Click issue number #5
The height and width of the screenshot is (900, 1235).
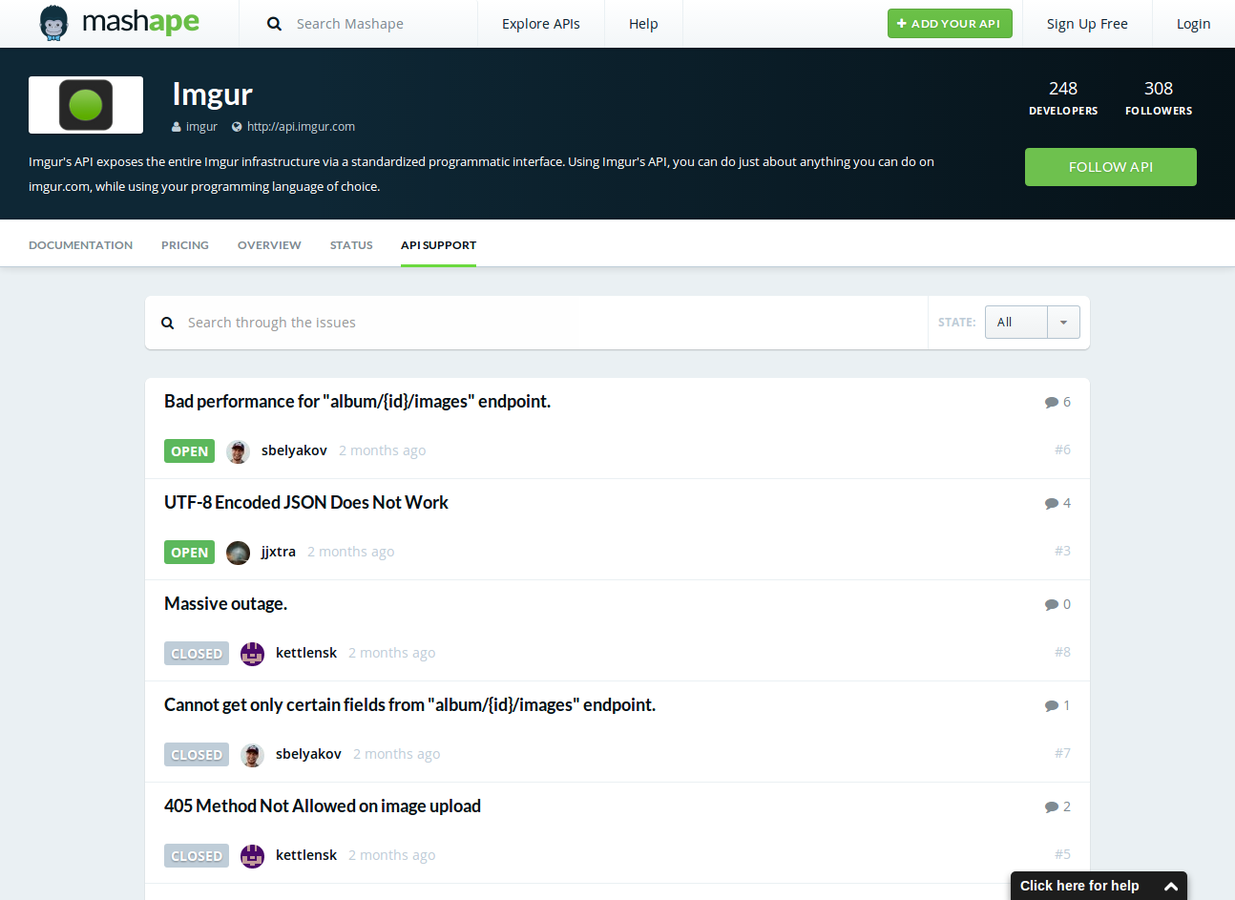point(1062,854)
